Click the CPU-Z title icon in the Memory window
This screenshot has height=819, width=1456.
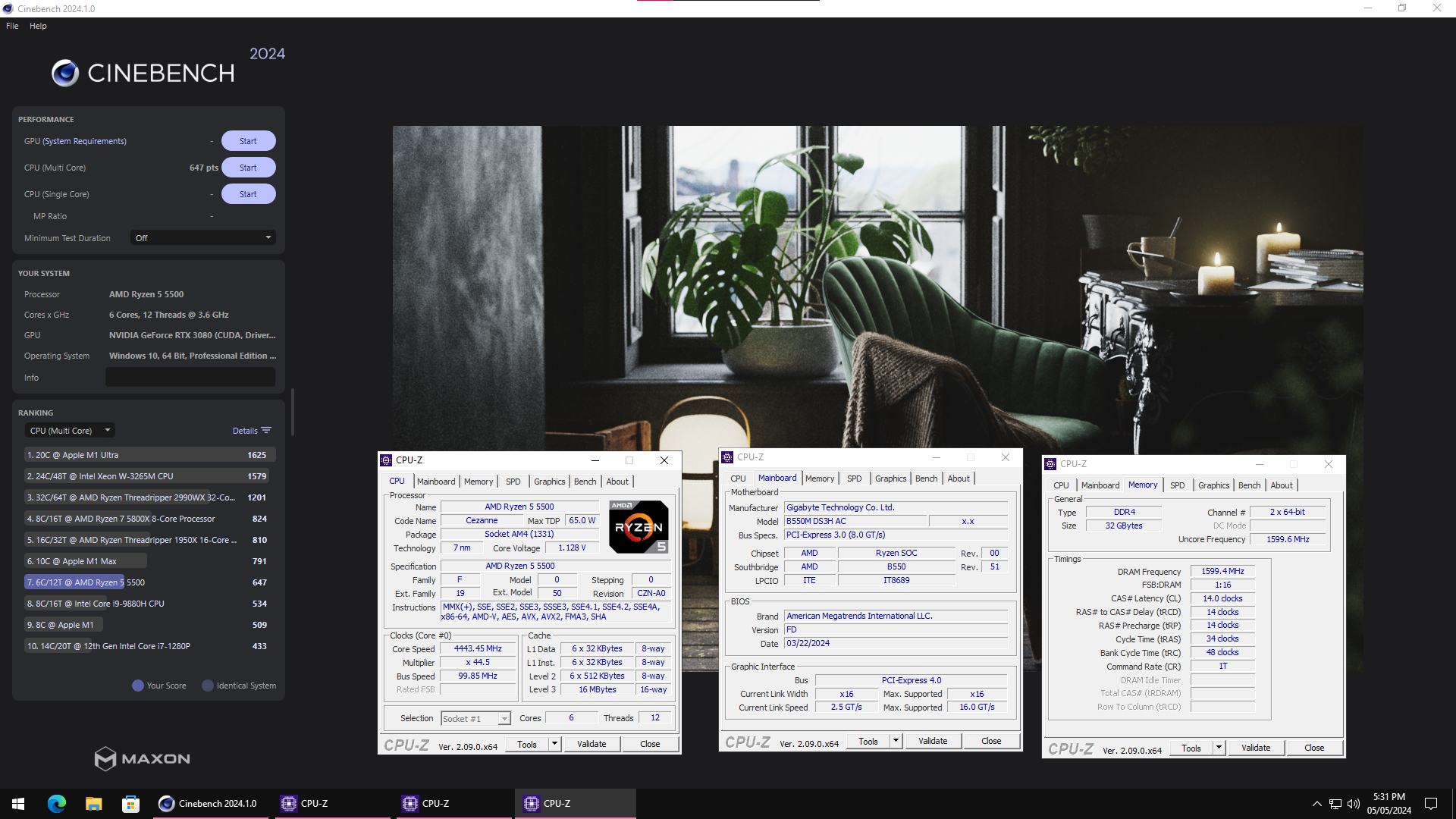point(1050,464)
